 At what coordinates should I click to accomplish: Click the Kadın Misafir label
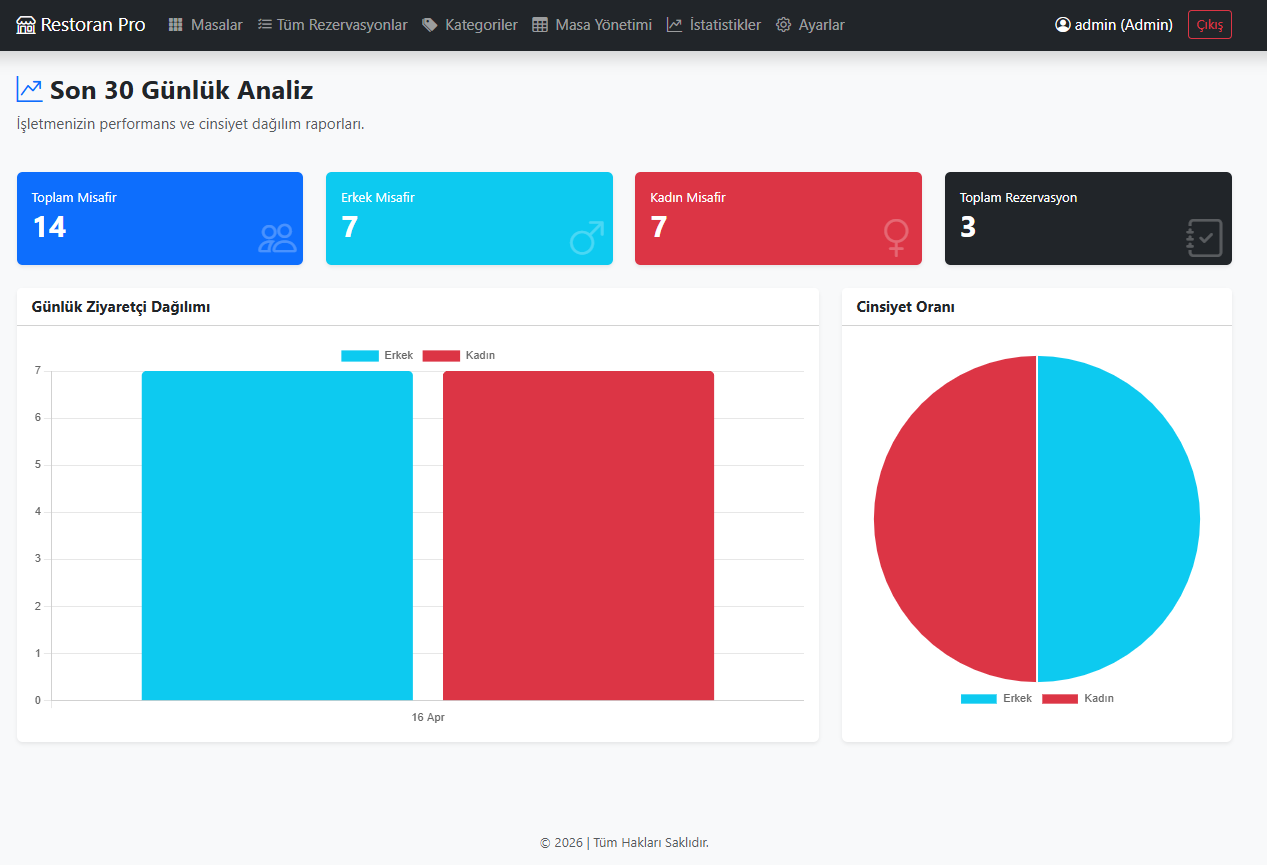(x=688, y=198)
